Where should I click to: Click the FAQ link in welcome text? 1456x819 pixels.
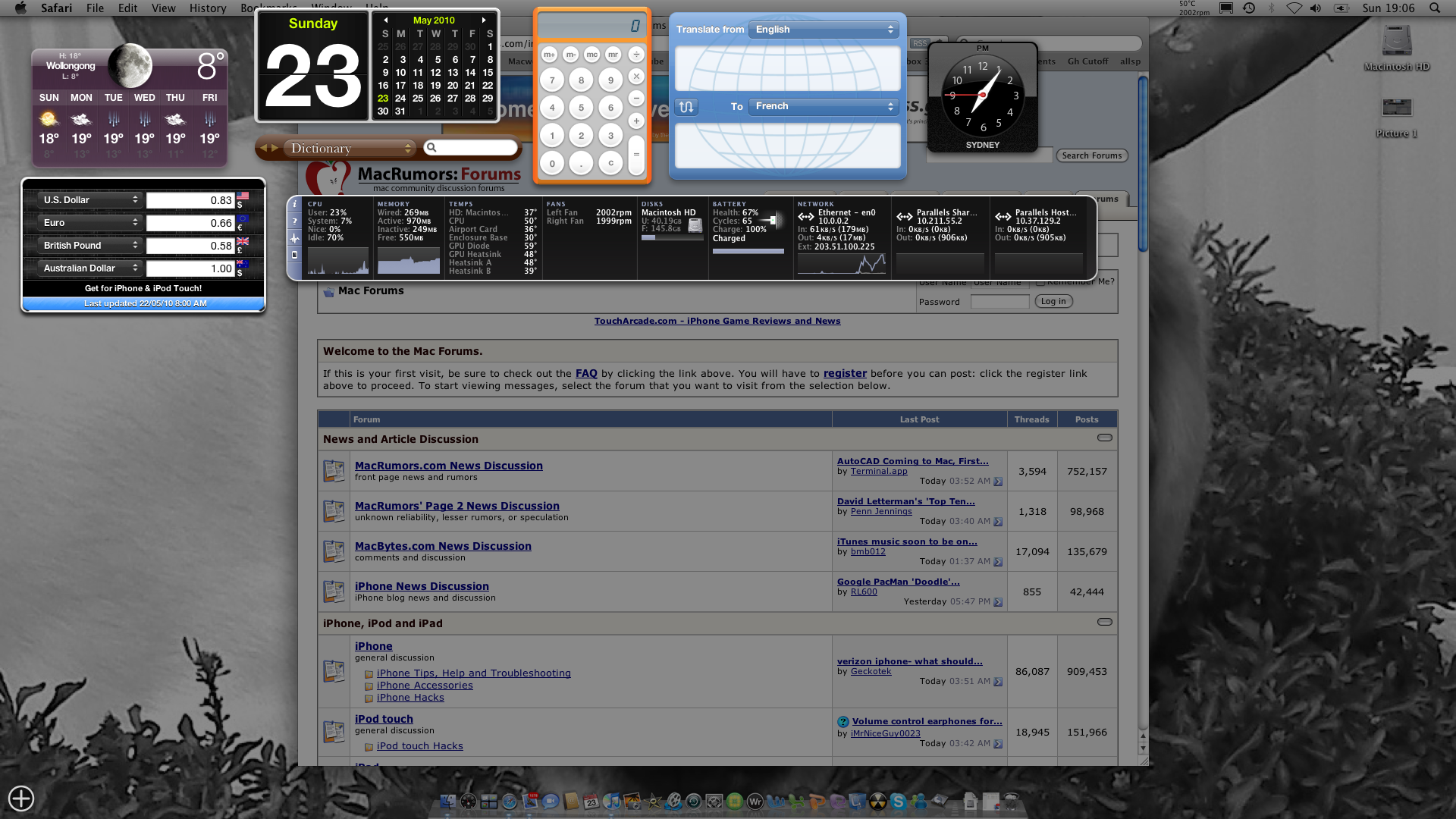tap(586, 373)
